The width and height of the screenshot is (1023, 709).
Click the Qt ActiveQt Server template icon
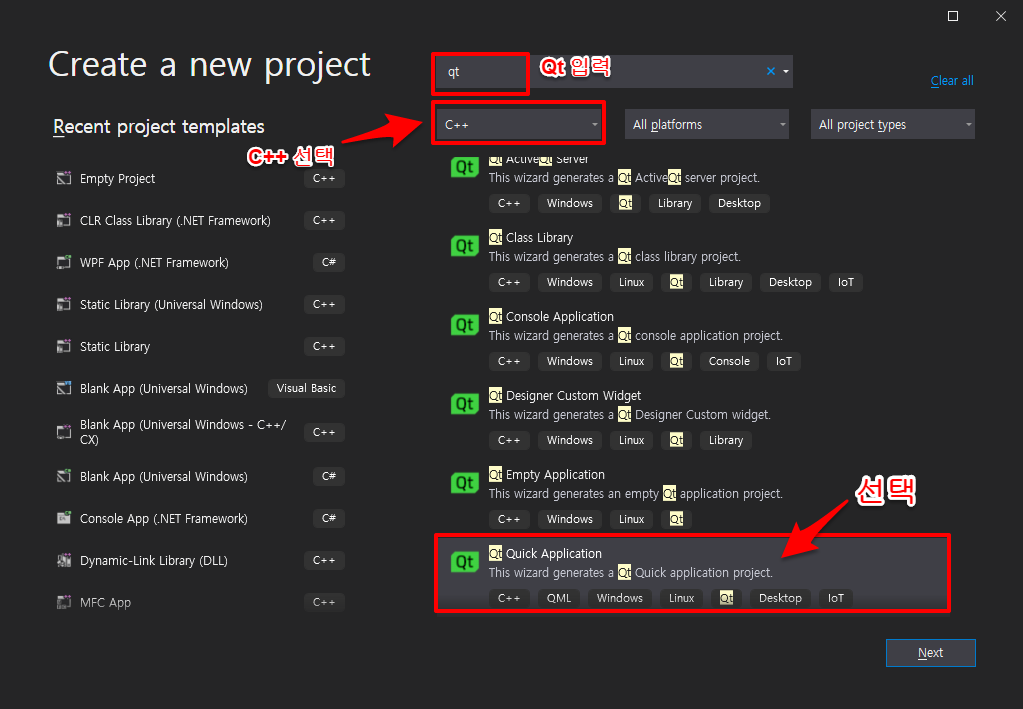tap(465, 168)
